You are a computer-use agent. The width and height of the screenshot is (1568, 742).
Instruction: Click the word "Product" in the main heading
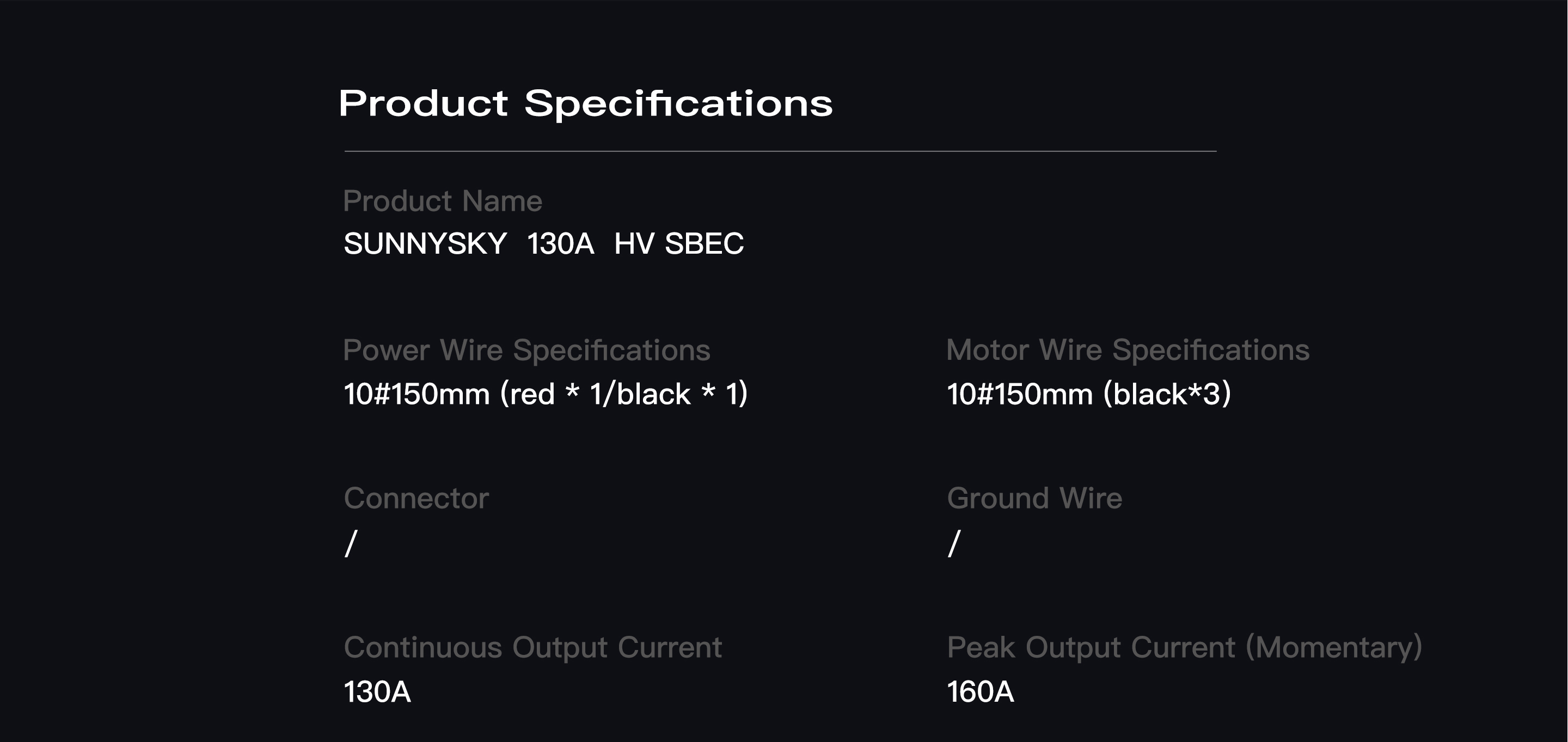tap(423, 103)
